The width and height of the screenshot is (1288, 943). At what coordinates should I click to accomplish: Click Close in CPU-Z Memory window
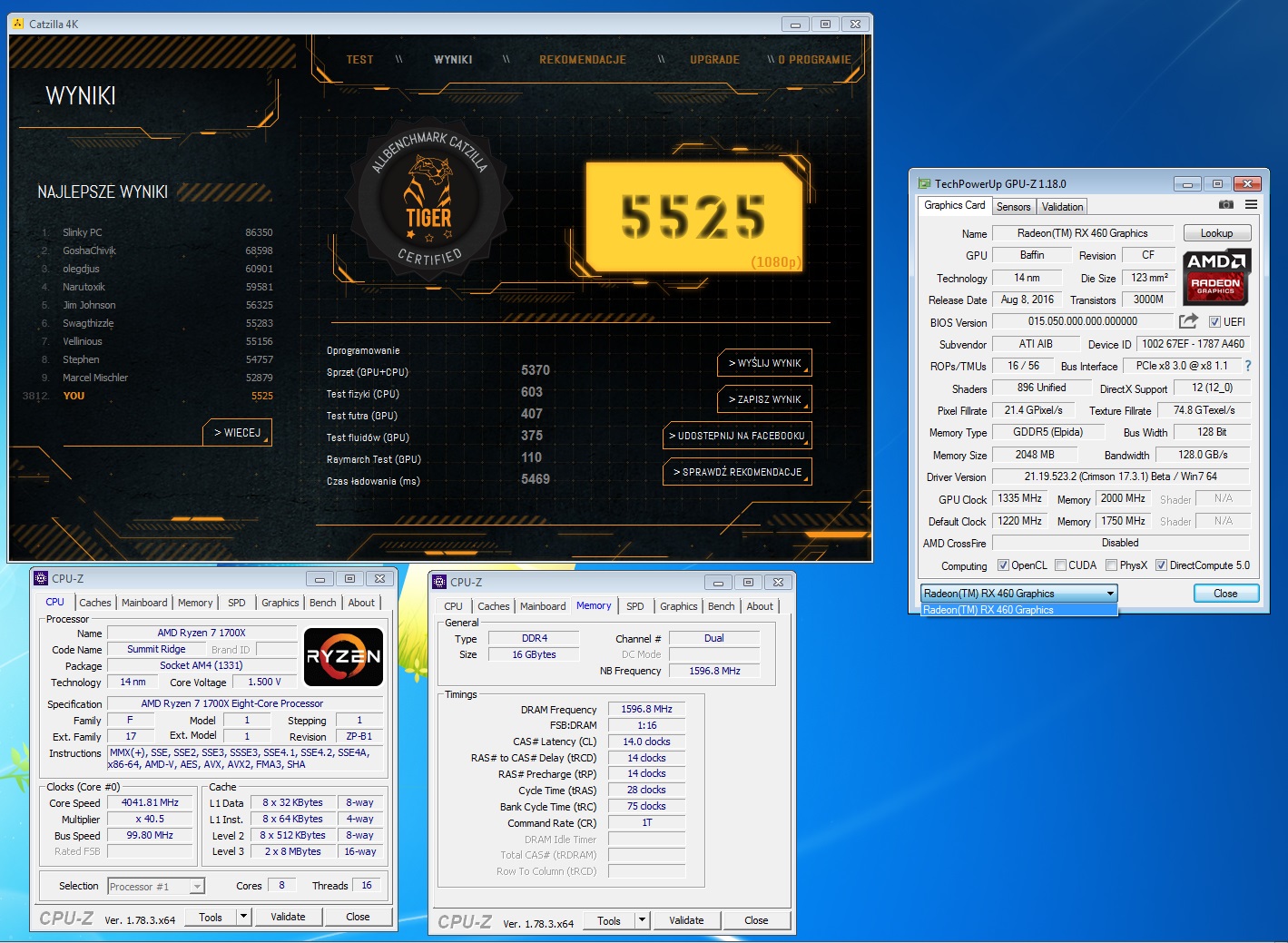coord(756,920)
